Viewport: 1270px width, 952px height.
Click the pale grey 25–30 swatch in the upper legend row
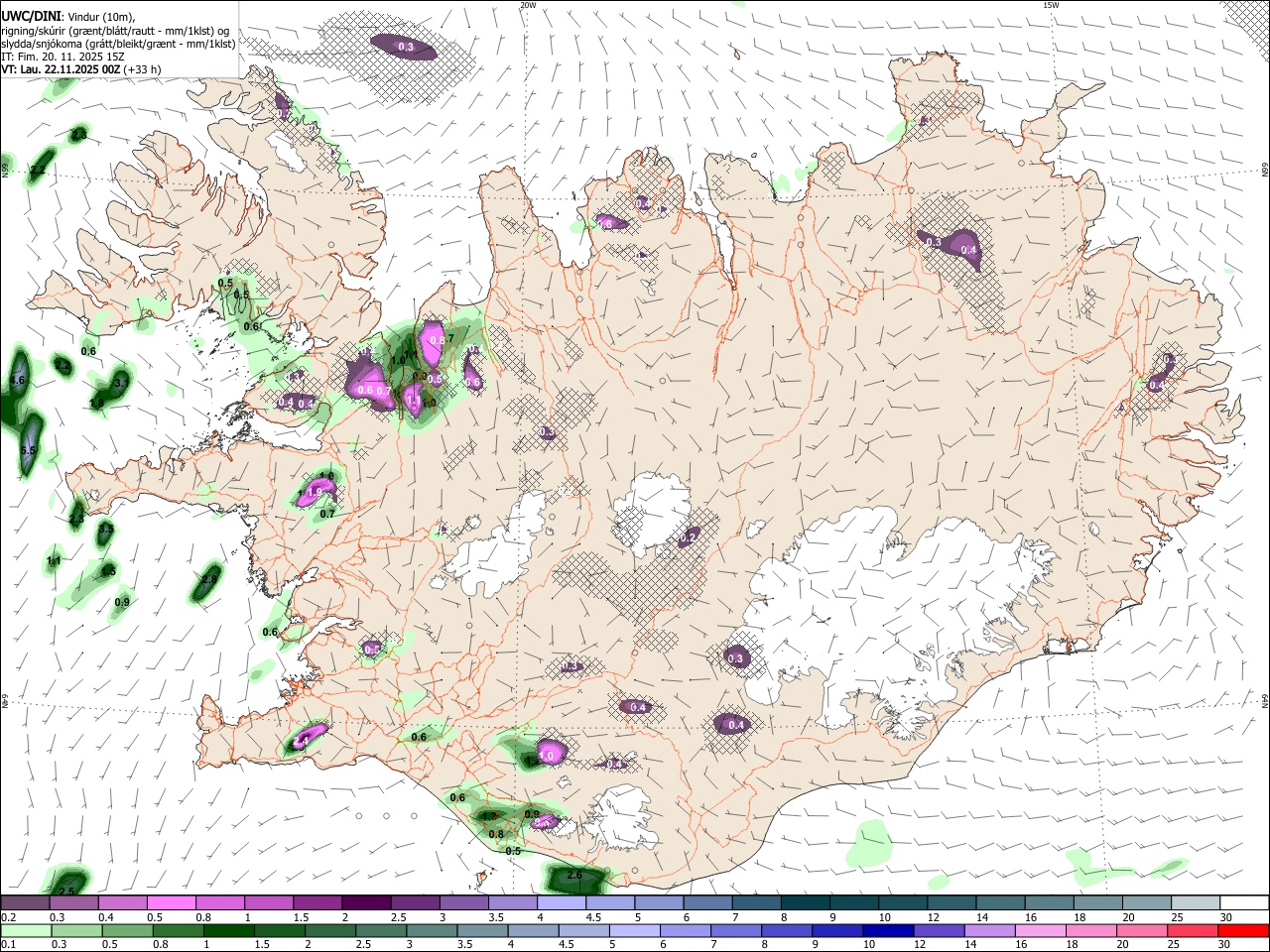click(x=1197, y=903)
